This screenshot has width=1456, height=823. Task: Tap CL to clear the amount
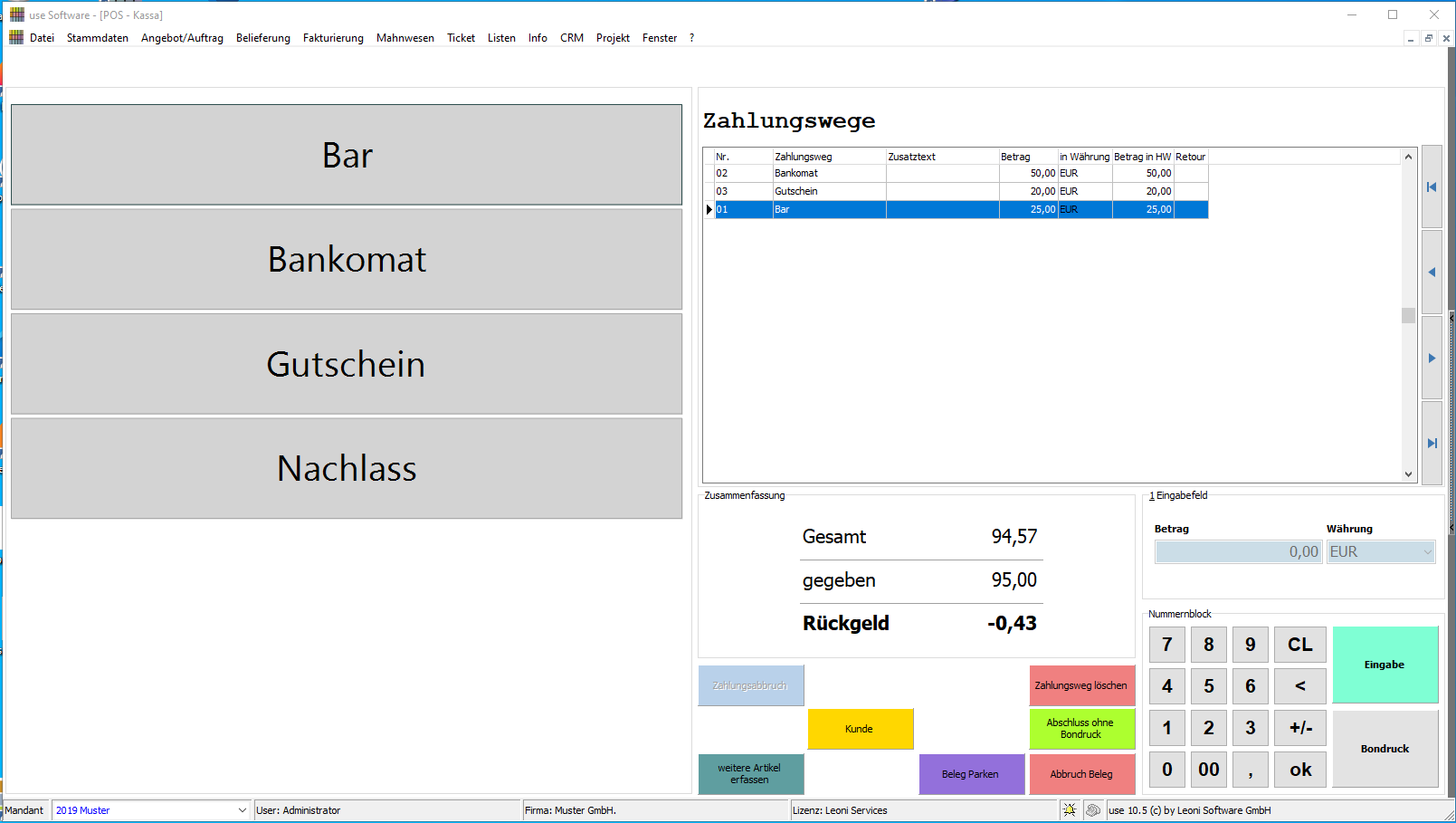coord(1300,645)
